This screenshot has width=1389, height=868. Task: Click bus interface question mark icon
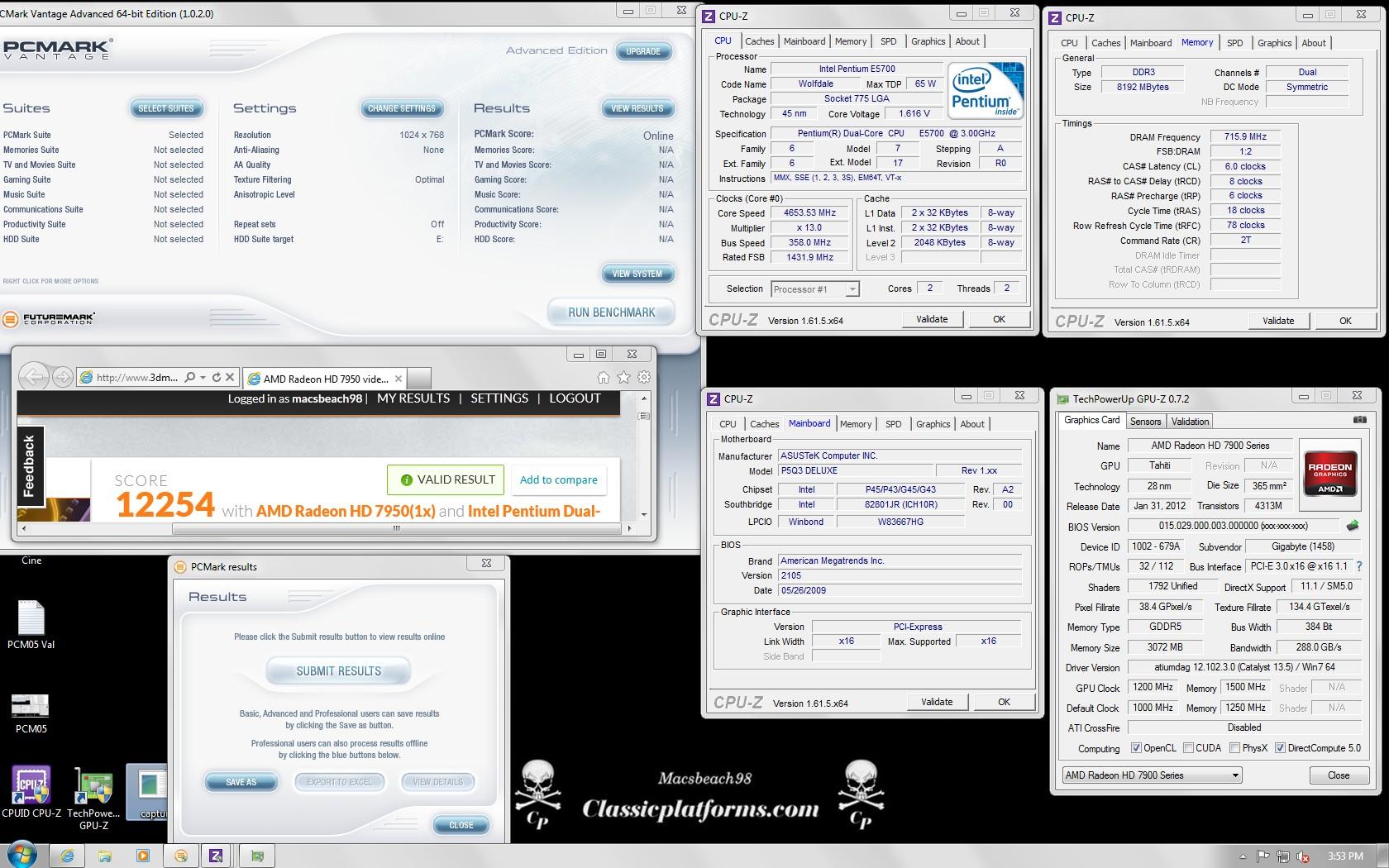tap(1359, 566)
